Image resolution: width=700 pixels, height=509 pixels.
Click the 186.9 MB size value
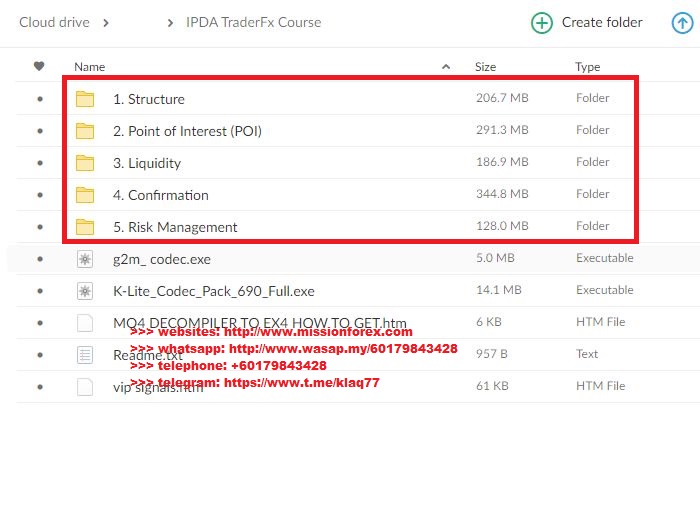pyautogui.click(x=502, y=162)
